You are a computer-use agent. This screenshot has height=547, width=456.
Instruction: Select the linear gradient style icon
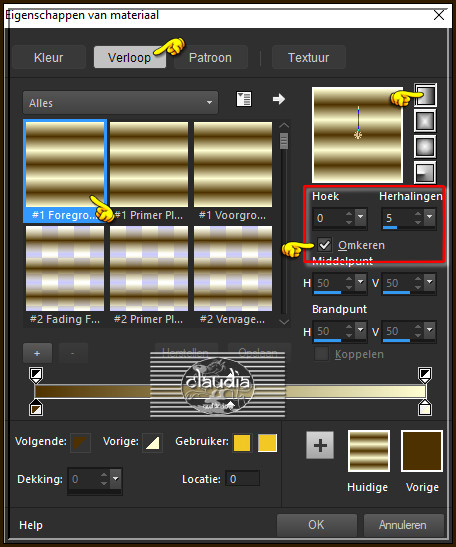[x=425, y=95]
